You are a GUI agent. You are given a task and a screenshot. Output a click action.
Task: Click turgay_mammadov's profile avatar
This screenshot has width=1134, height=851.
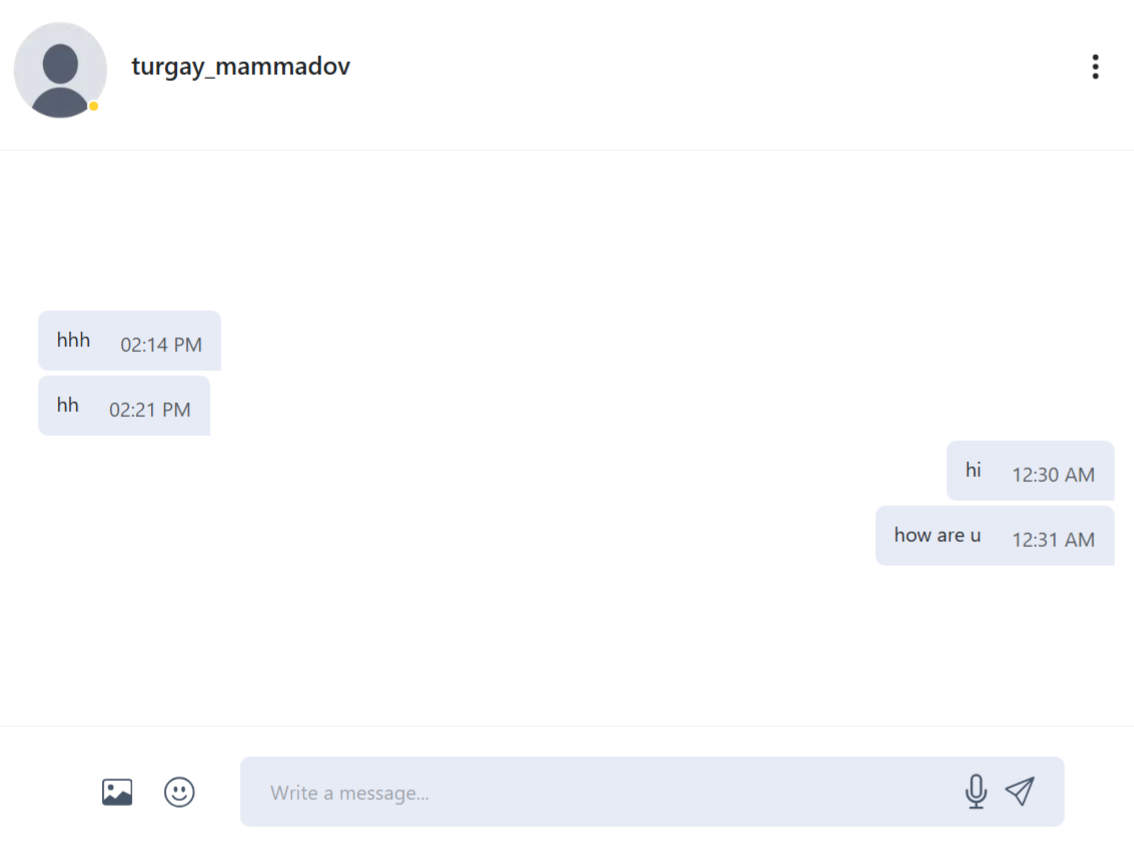point(60,70)
